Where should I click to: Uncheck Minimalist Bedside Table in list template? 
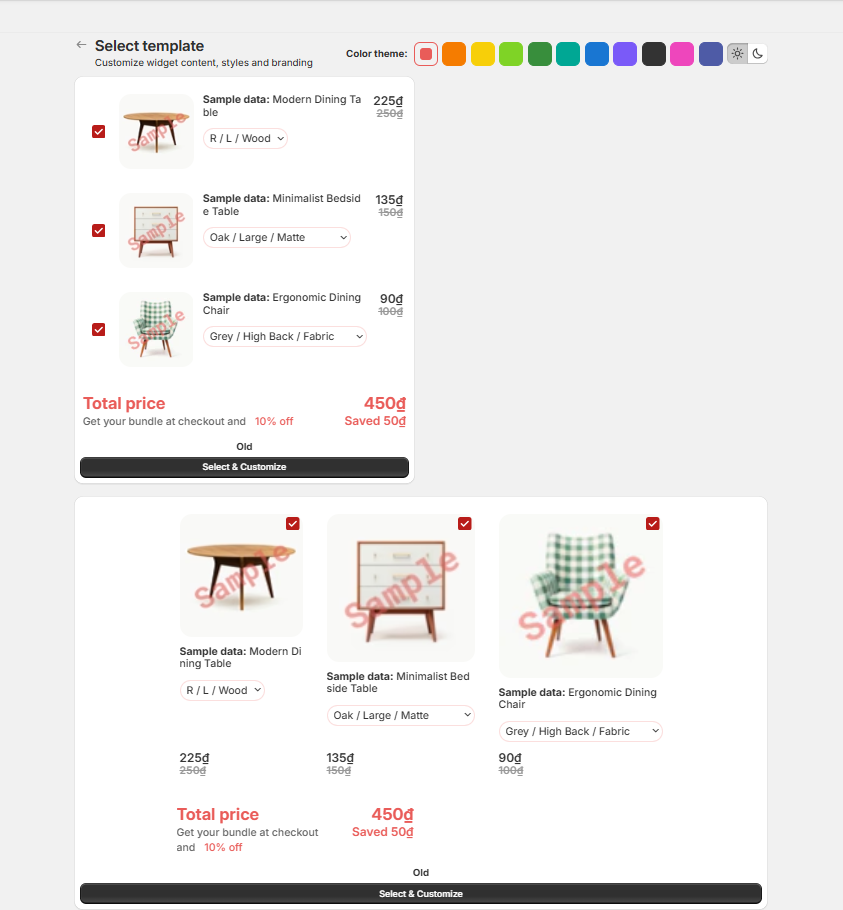pos(99,231)
